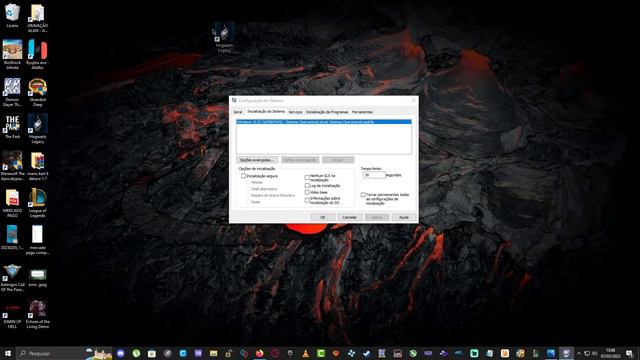Enable the Inicialização segura checkbox

(x=244, y=176)
